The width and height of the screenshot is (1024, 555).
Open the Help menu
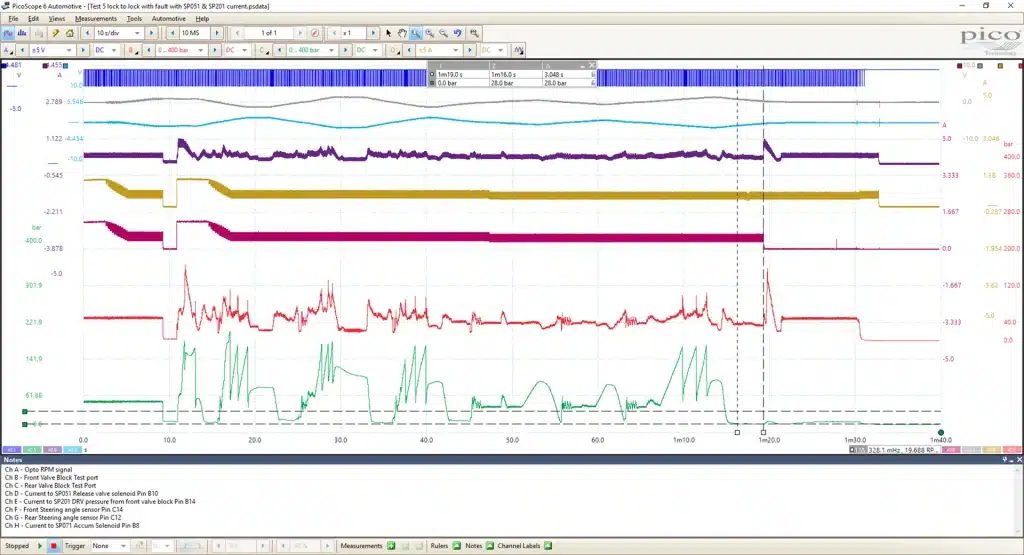[202, 19]
